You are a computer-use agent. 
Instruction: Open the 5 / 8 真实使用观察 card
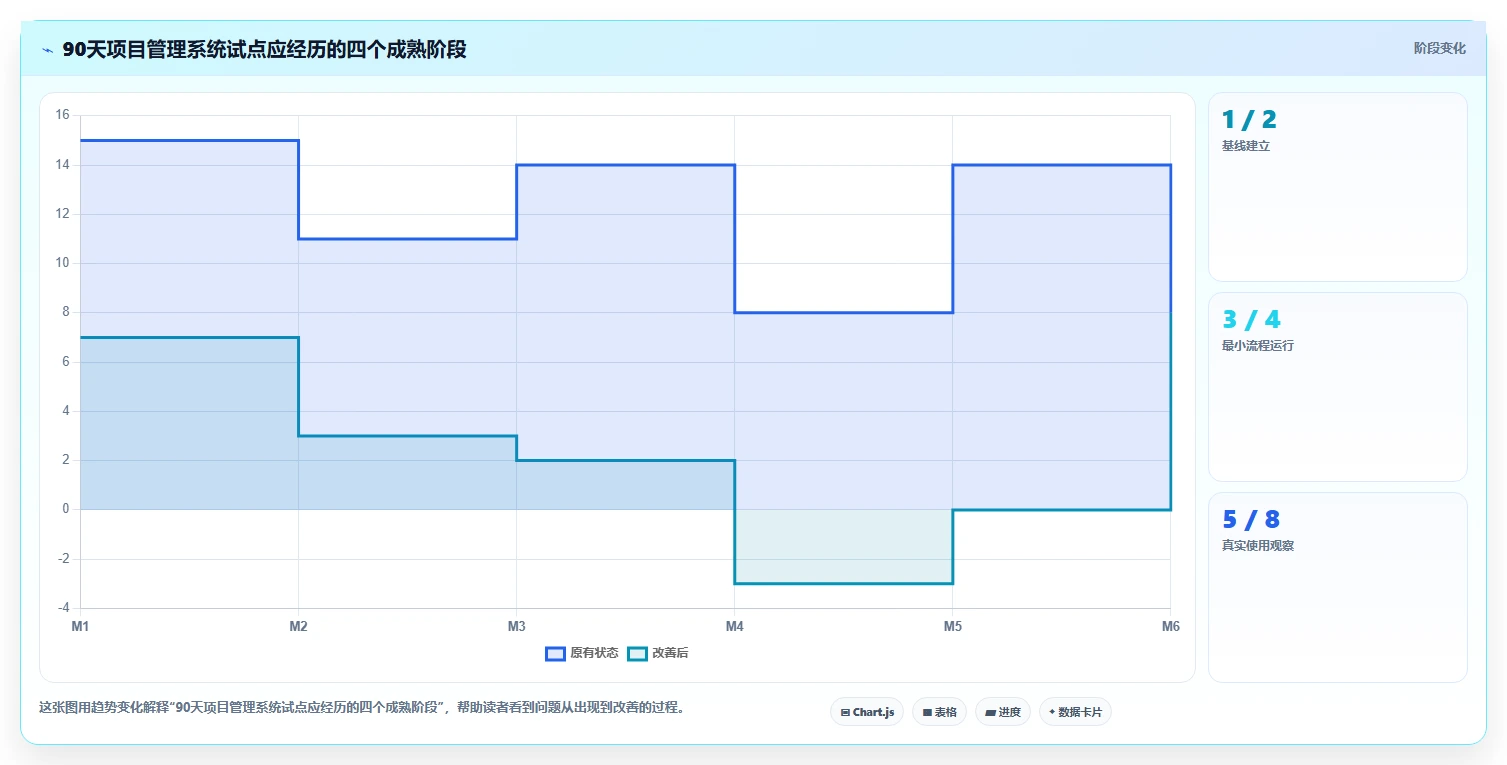pos(1338,587)
